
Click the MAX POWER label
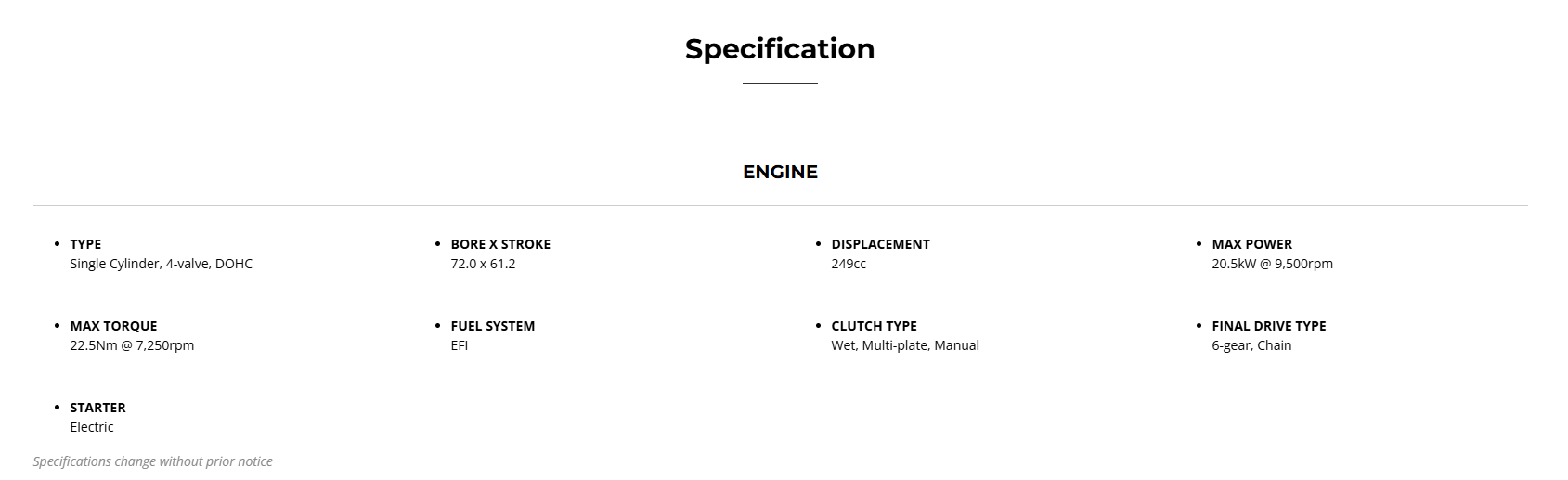(1251, 244)
